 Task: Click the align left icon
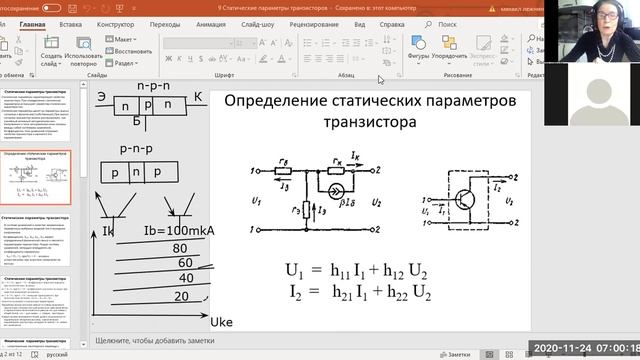coord(307,59)
